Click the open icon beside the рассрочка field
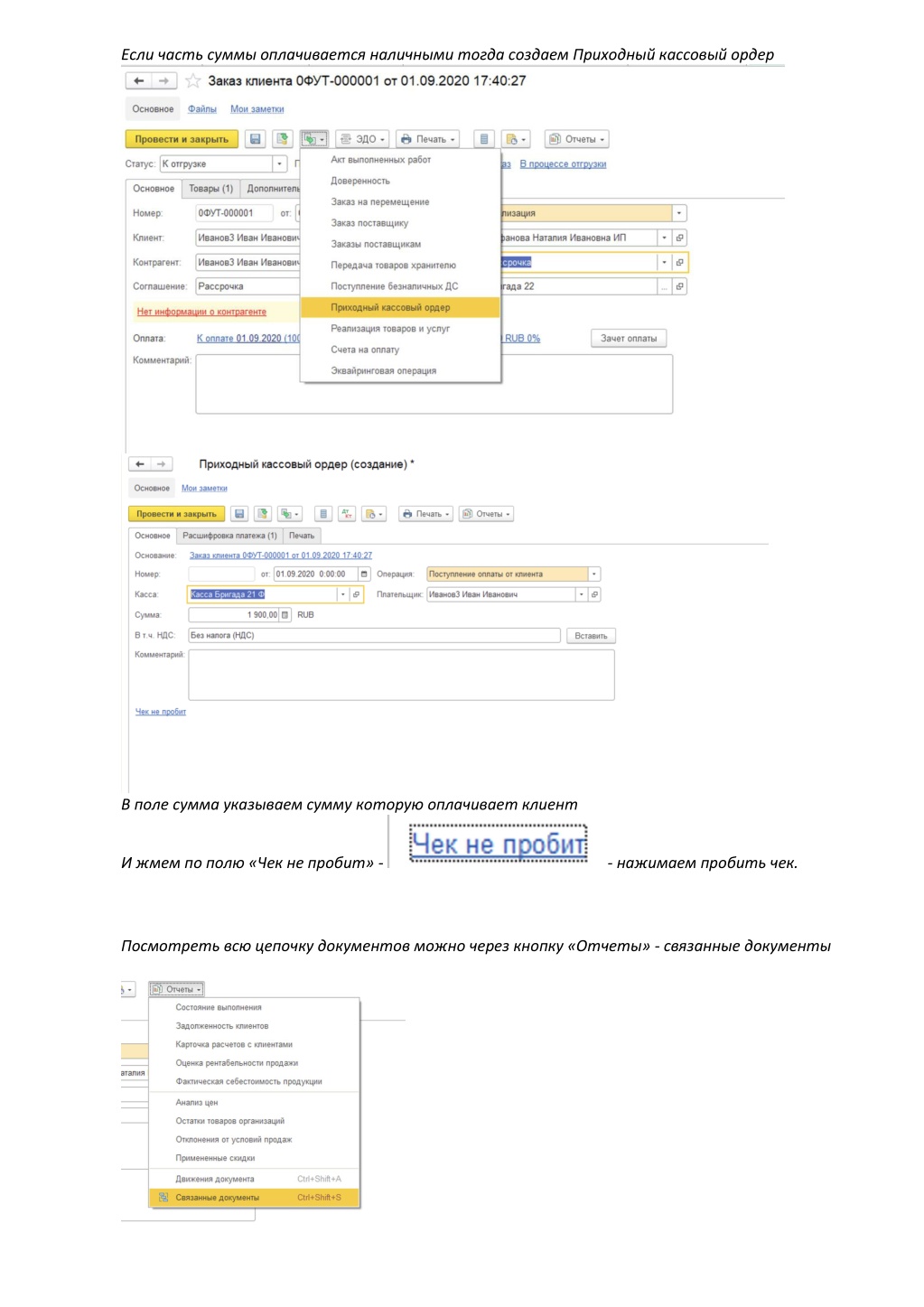 click(680, 262)
